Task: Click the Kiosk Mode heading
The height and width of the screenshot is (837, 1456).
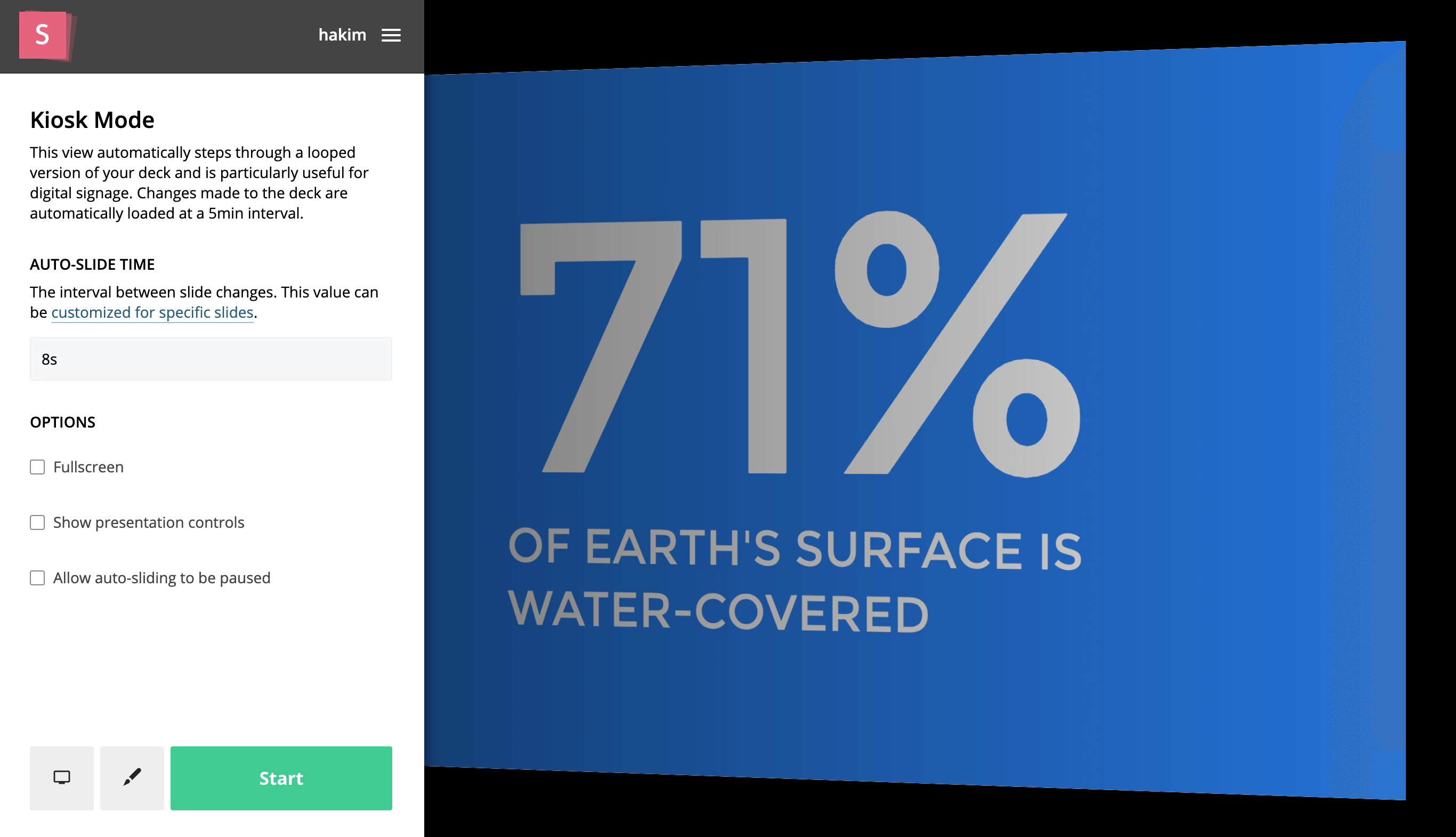Action: click(x=93, y=119)
